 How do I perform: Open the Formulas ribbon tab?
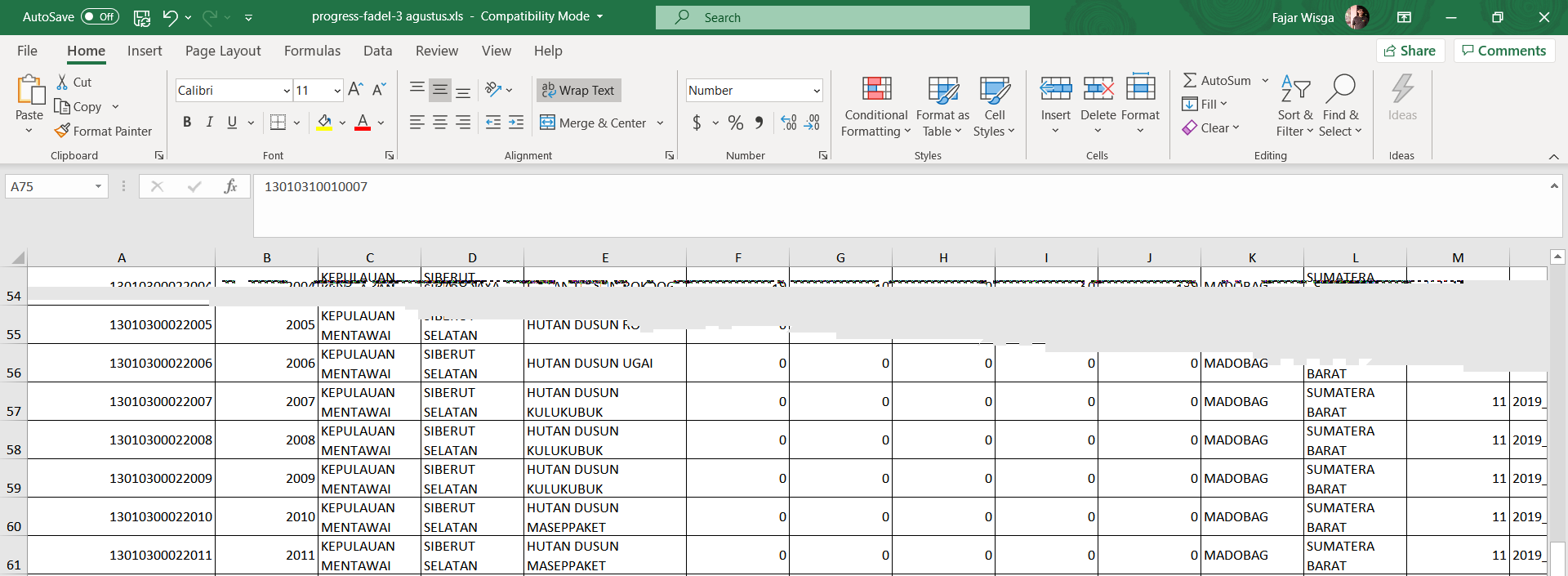click(312, 51)
